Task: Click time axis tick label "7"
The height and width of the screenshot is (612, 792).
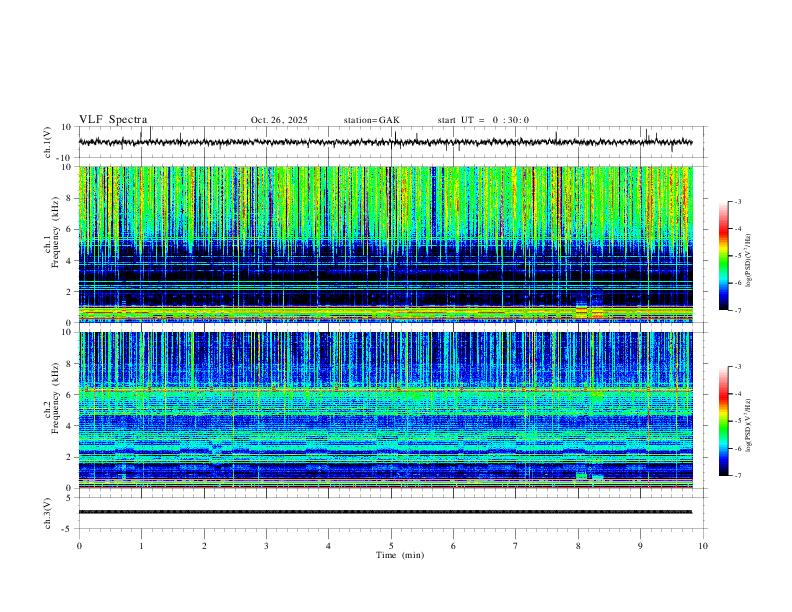Action: tap(516, 546)
